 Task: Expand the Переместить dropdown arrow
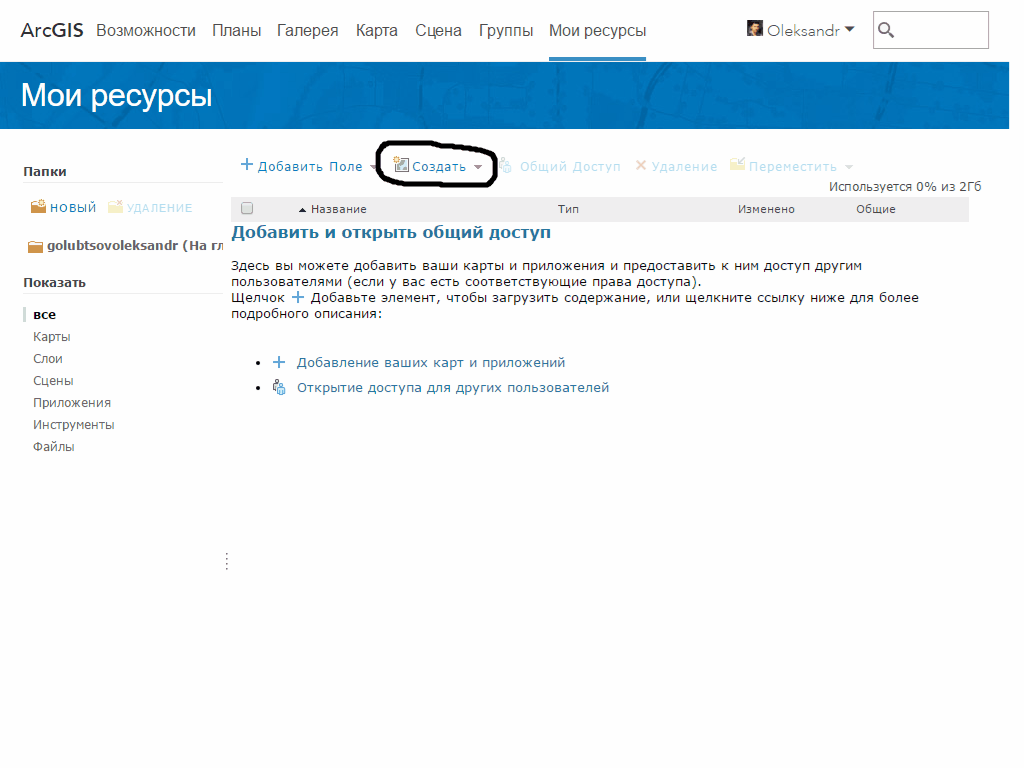coord(849,168)
